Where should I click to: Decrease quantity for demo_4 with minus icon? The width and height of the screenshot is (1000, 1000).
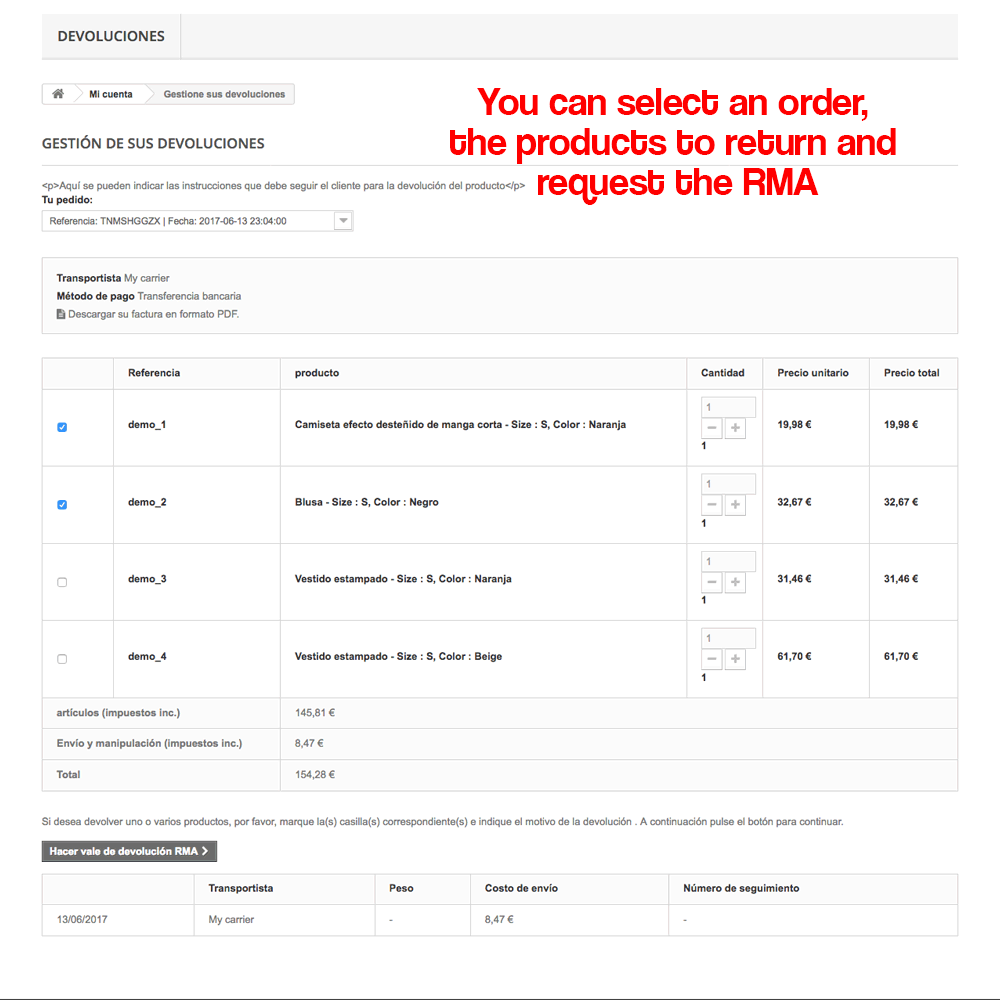click(x=712, y=659)
